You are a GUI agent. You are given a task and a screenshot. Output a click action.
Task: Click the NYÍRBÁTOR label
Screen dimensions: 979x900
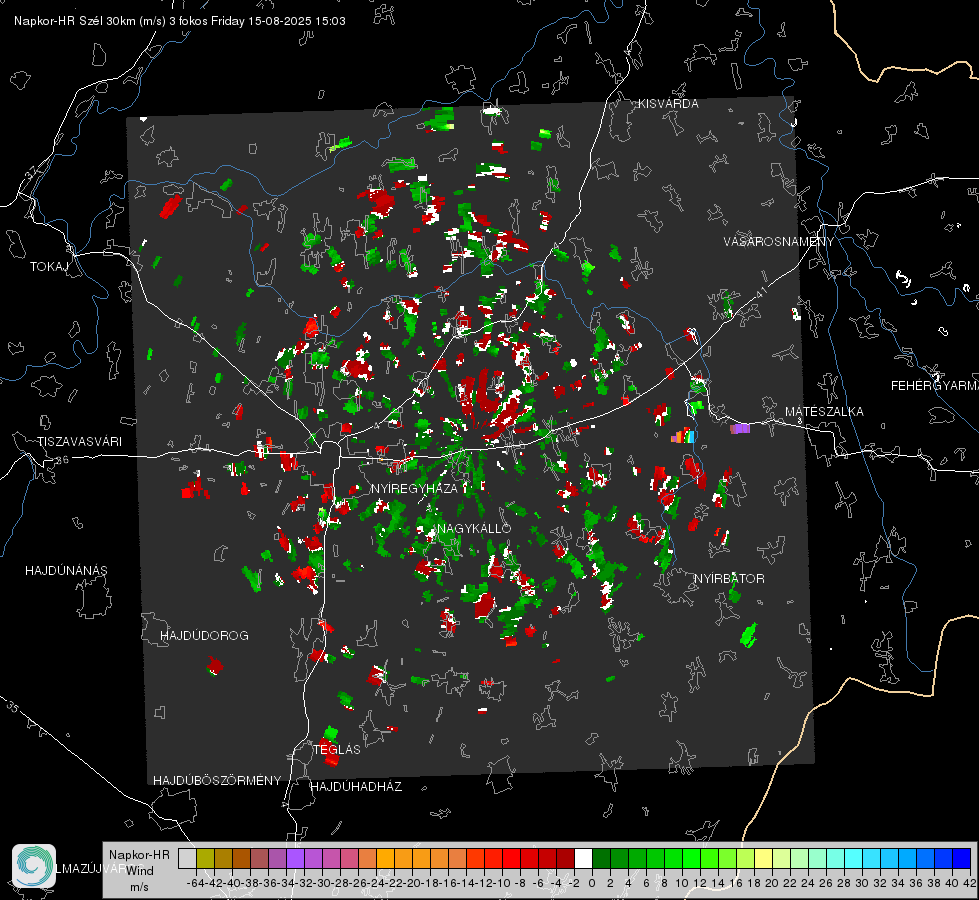[x=729, y=579]
